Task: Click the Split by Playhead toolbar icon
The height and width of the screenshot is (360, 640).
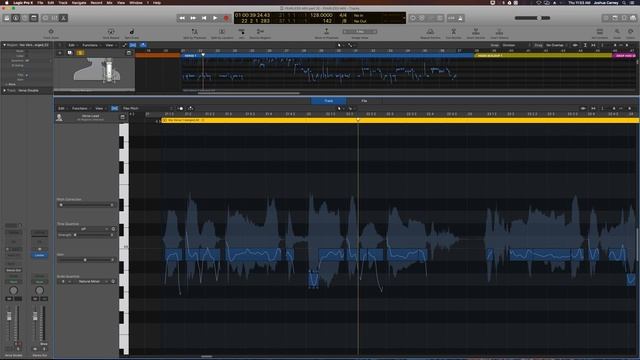Action: click(x=195, y=33)
